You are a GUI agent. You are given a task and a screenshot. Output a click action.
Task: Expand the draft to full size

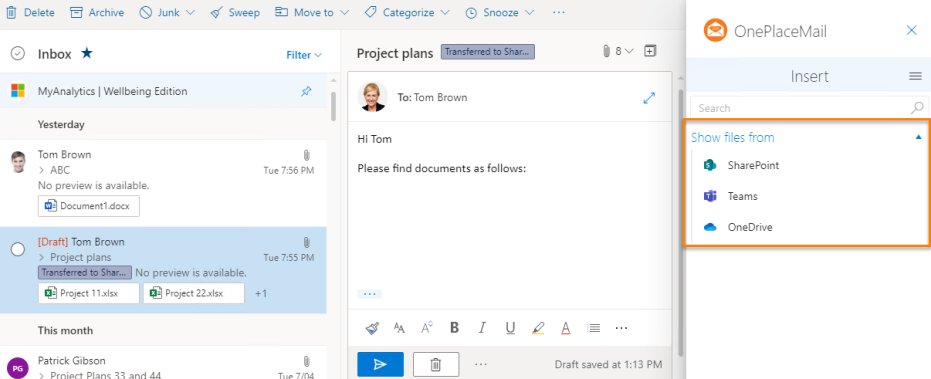coord(649,98)
